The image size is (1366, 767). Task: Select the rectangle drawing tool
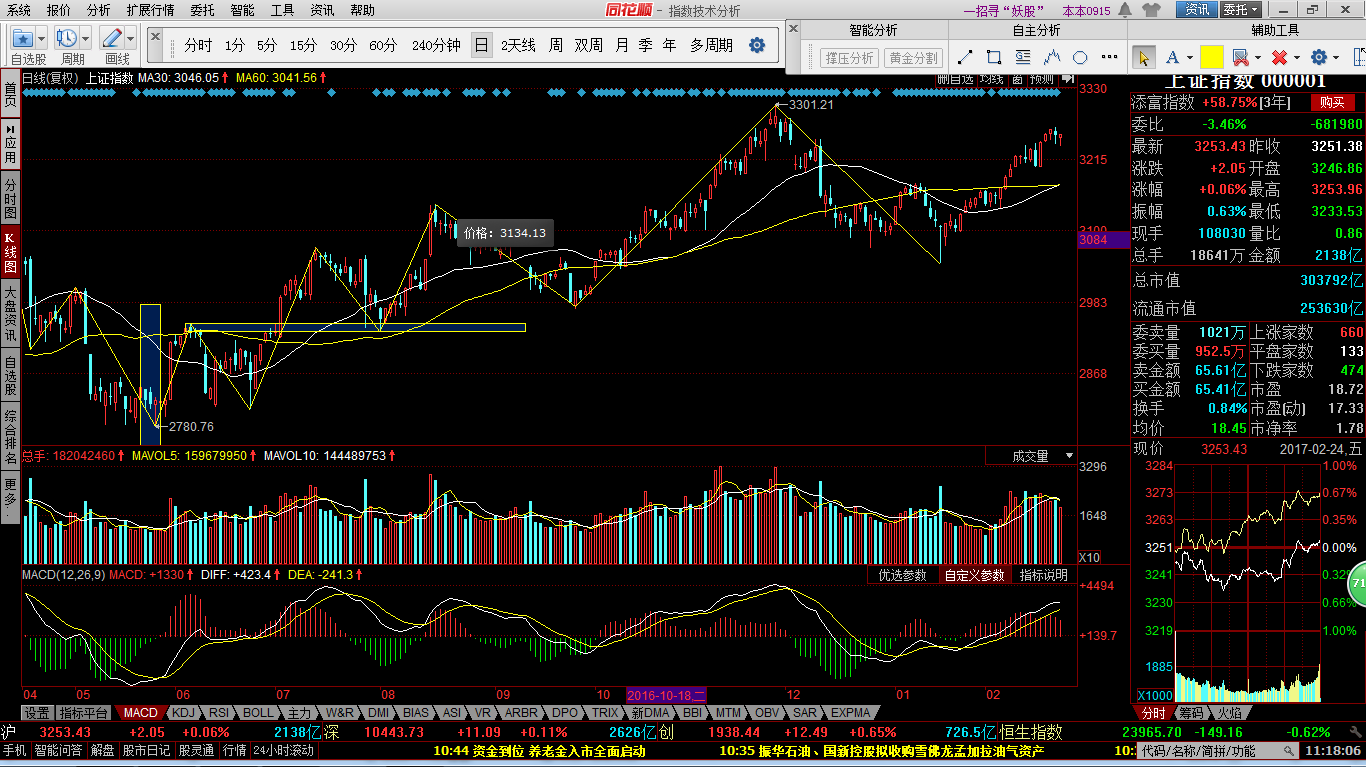point(994,57)
